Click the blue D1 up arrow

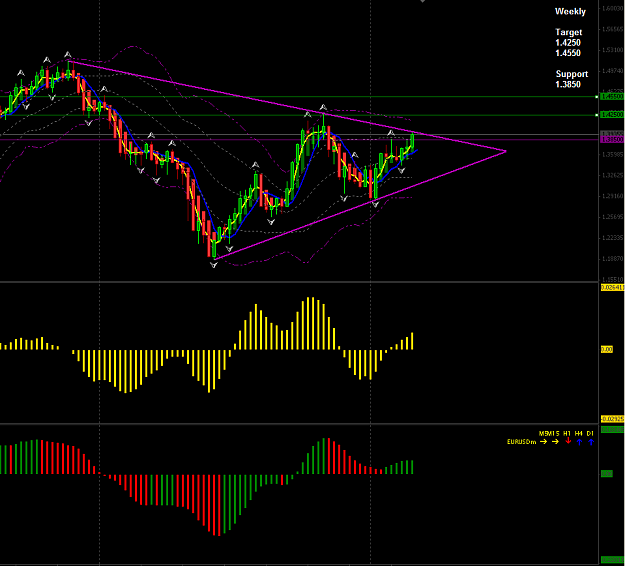point(591,442)
